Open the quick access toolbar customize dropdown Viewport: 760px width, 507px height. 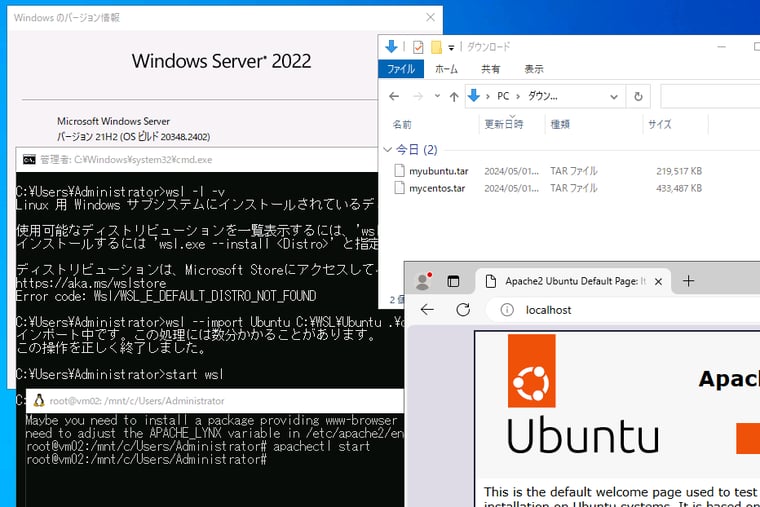[451, 48]
